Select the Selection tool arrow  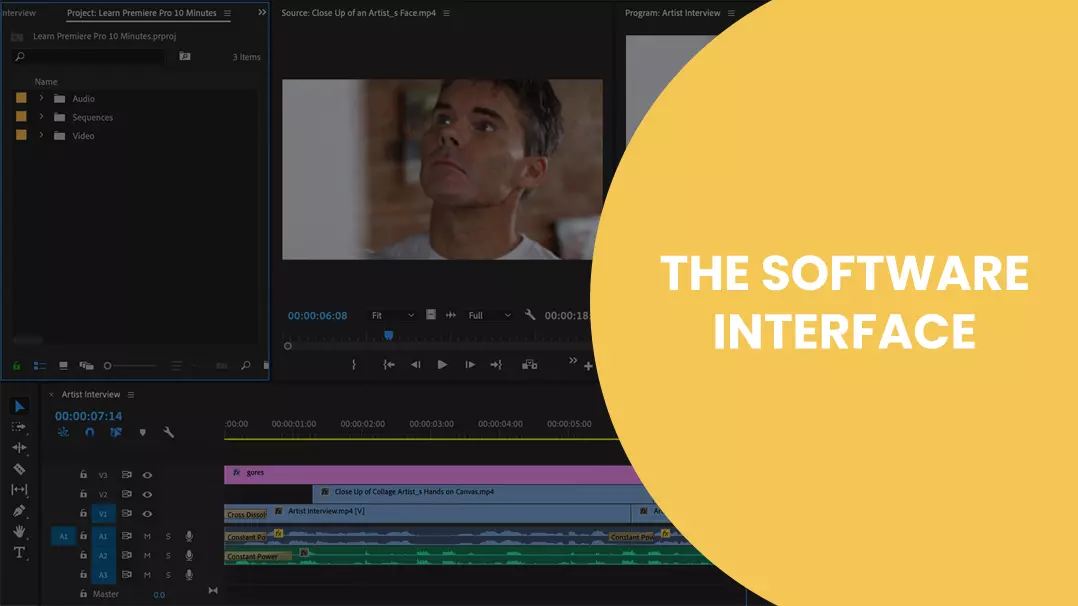coord(19,407)
